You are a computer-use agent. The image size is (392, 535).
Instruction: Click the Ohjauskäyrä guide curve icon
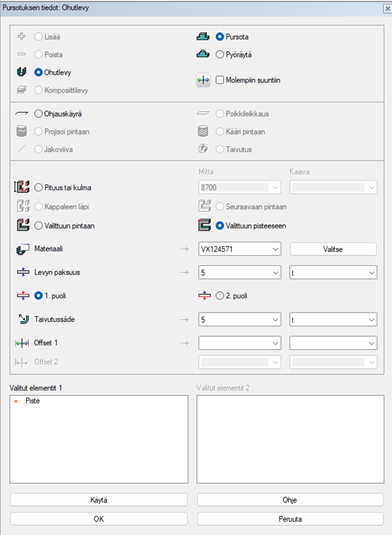point(21,114)
